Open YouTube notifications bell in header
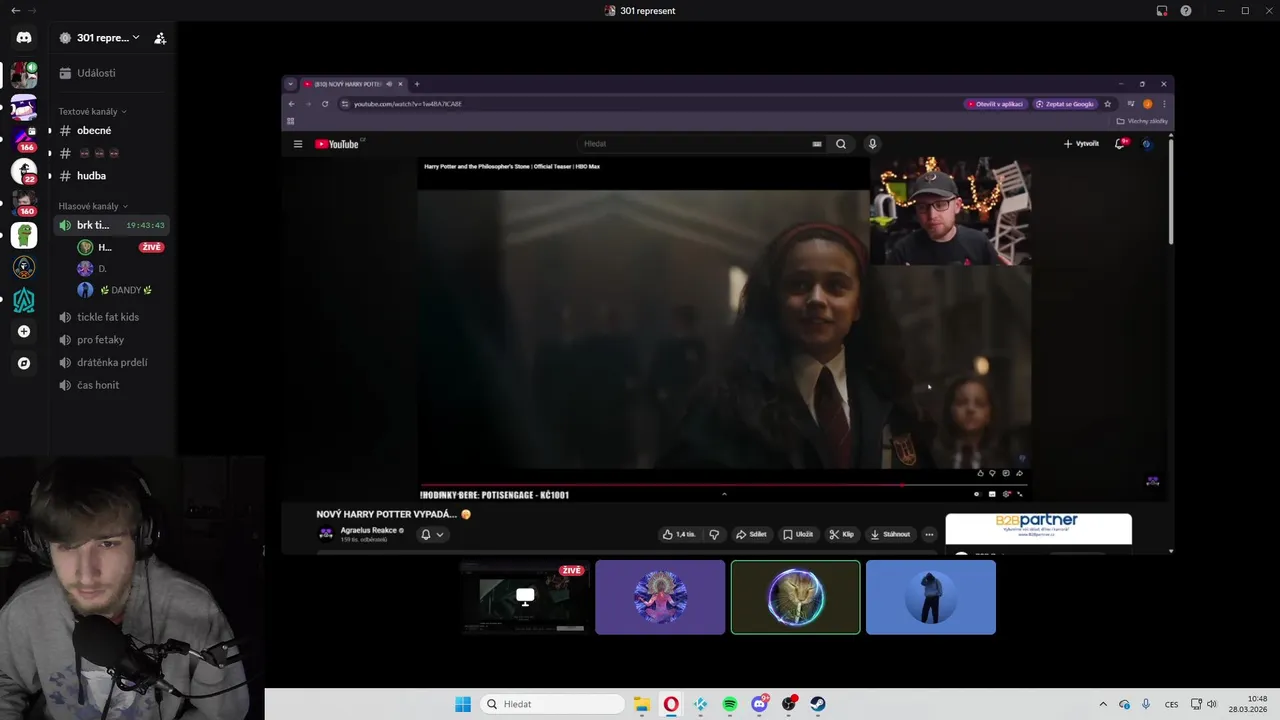 1120,144
